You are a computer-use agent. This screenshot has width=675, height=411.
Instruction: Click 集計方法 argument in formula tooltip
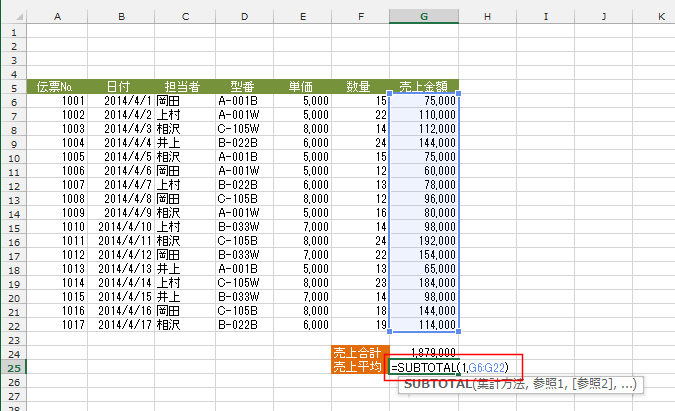[x=497, y=385]
